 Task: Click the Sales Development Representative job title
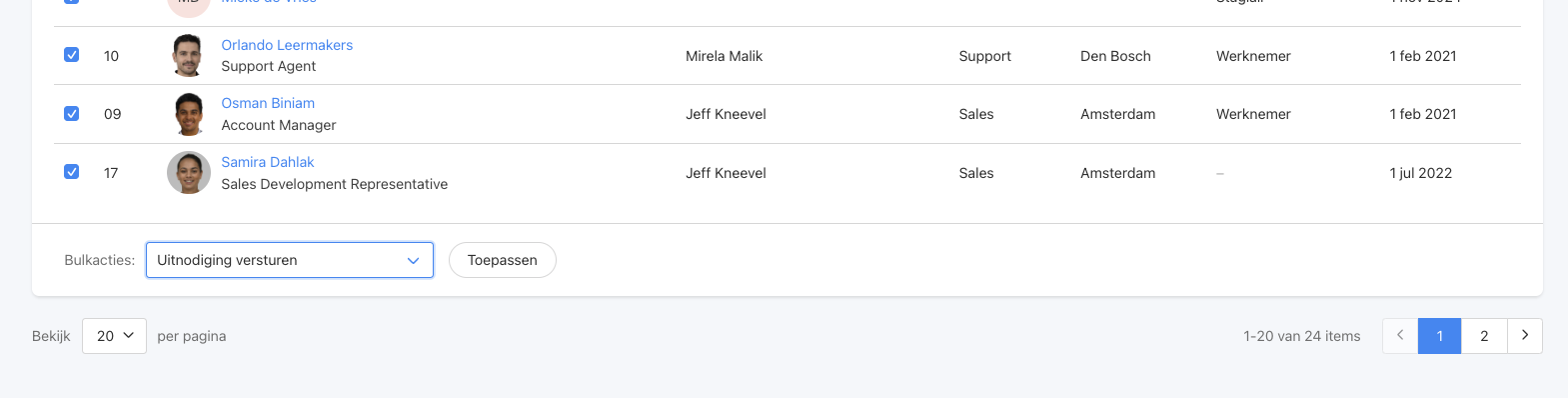335,184
